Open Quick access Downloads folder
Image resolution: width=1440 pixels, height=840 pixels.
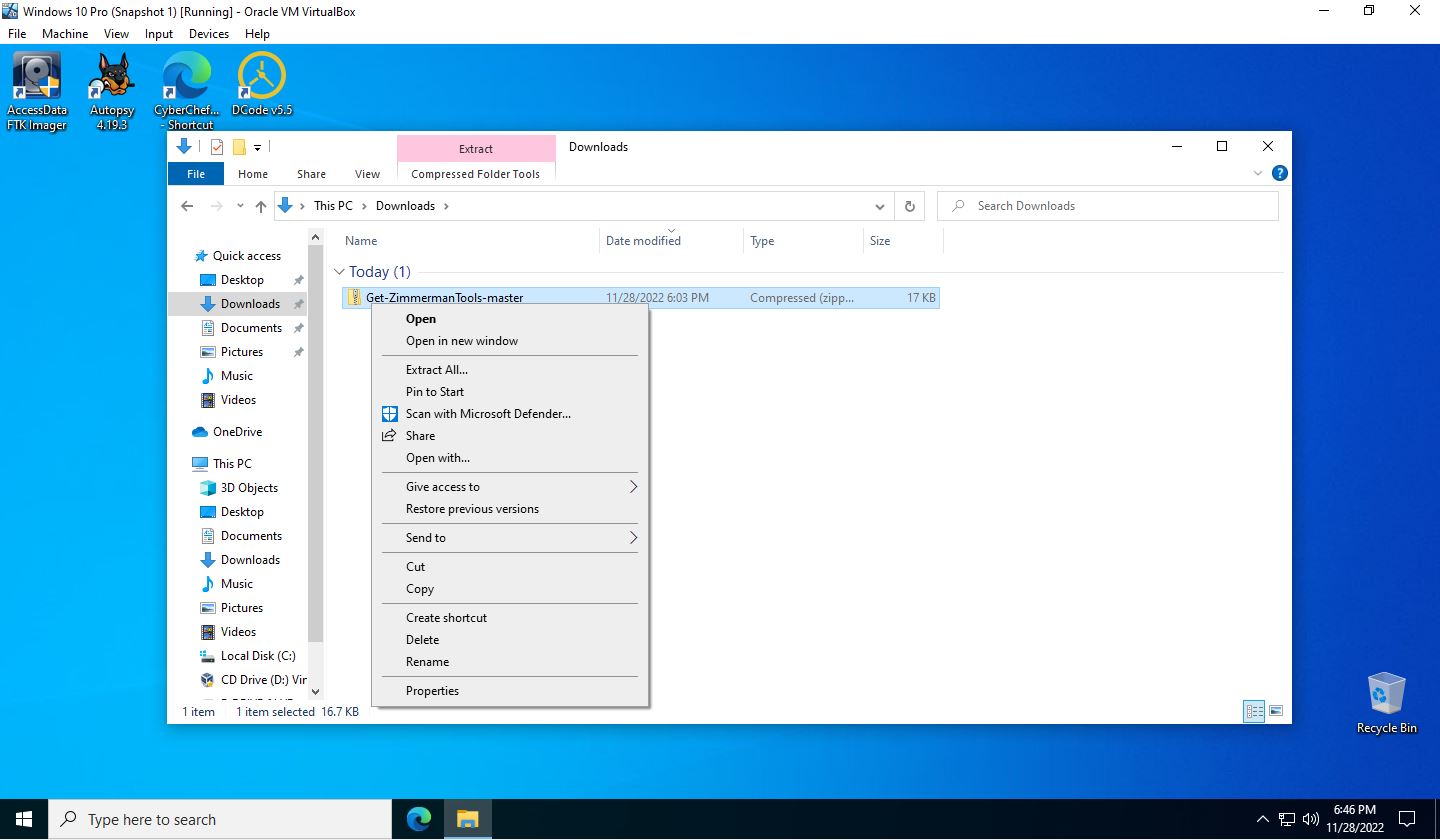250,304
